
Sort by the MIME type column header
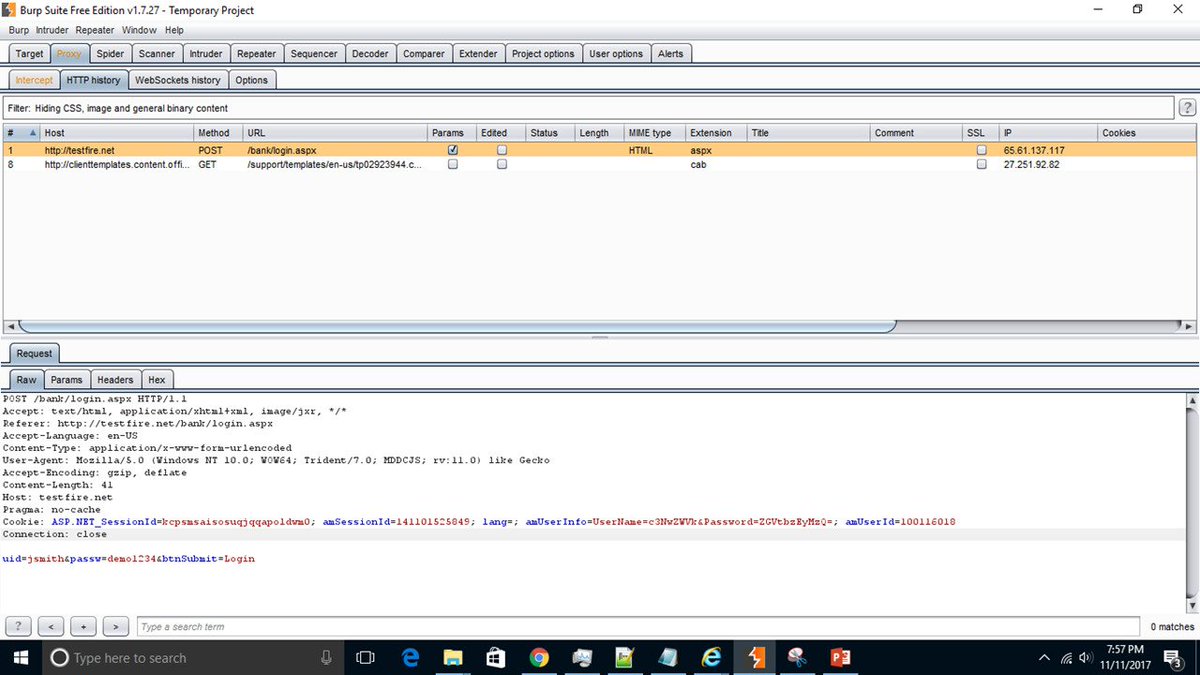(x=655, y=133)
